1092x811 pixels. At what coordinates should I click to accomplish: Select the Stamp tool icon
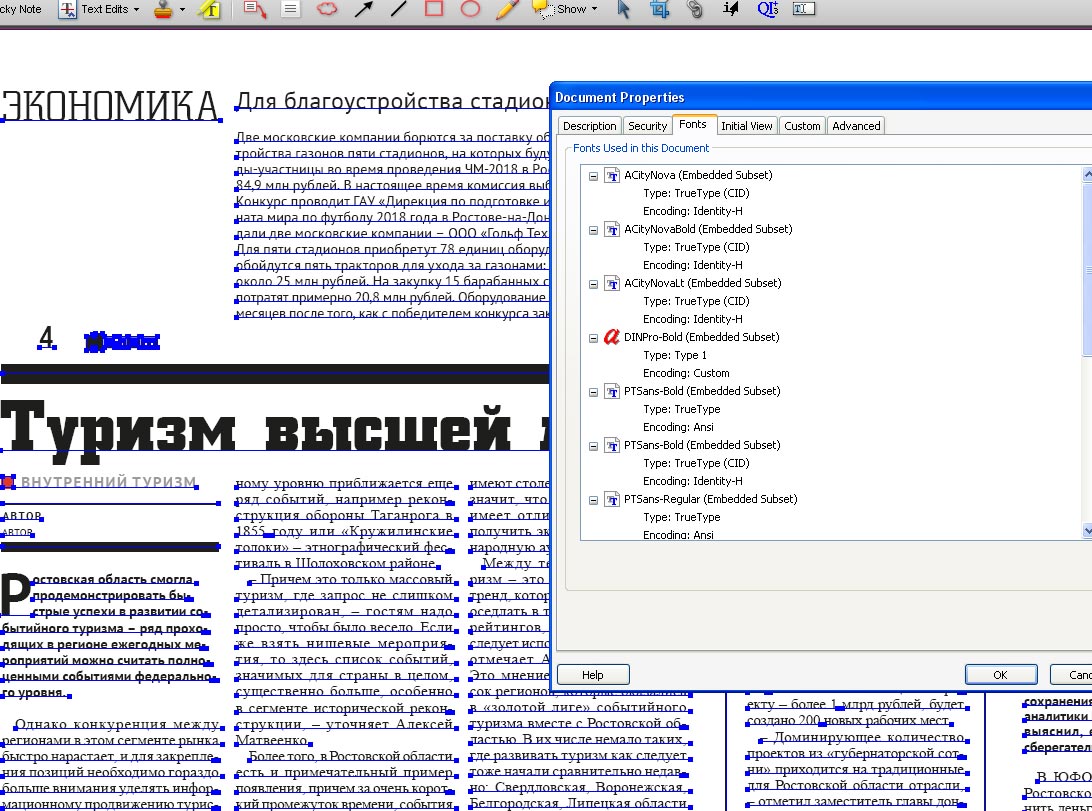click(163, 10)
